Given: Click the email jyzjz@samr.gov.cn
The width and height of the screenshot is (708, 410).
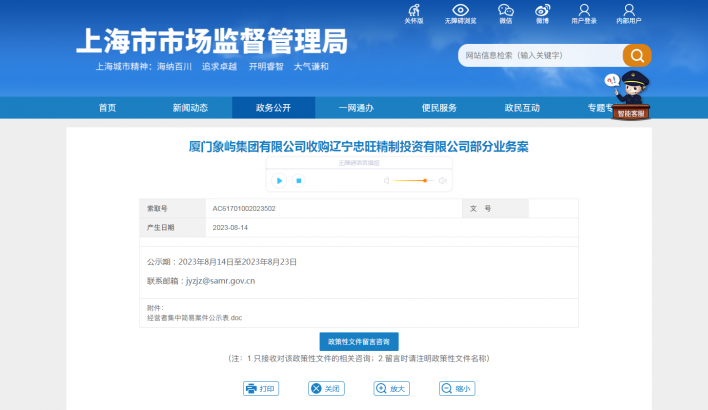Looking at the screenshot, I should pyautogui.click(x=220, y=281).
